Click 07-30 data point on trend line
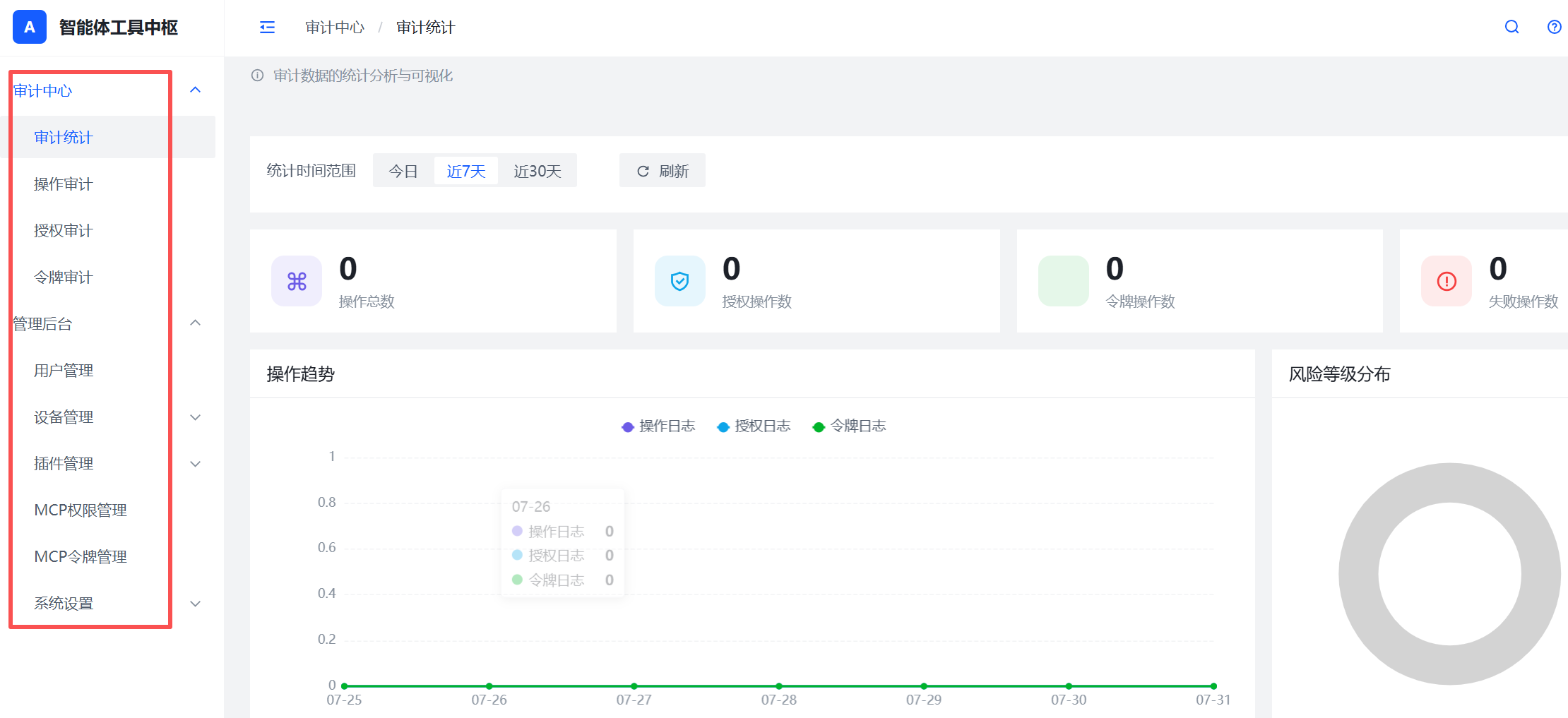1568x718 pixels. tap(1069, 686)
